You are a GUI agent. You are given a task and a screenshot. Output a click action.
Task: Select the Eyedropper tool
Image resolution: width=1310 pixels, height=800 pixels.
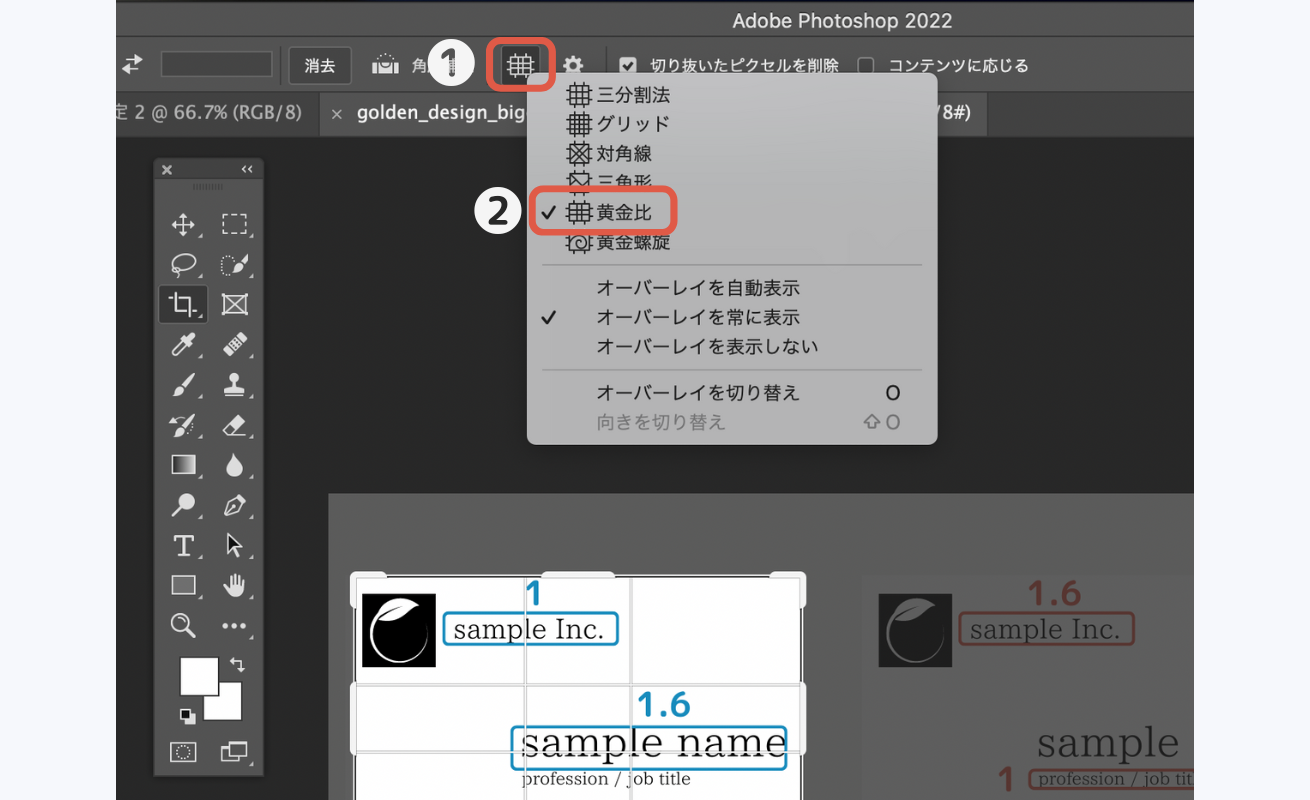(183, 345)
